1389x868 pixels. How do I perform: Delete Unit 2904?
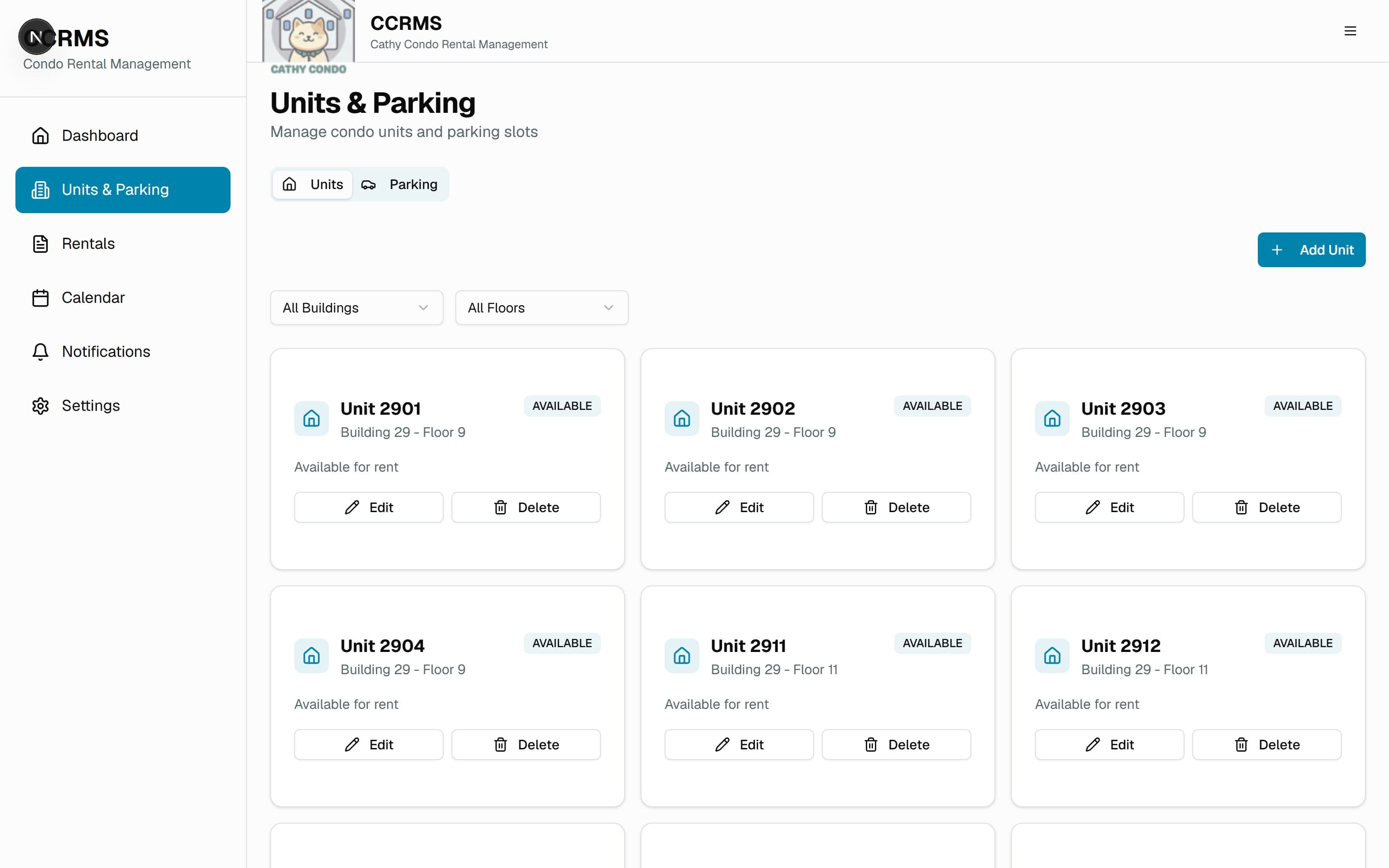coord(526,745)
